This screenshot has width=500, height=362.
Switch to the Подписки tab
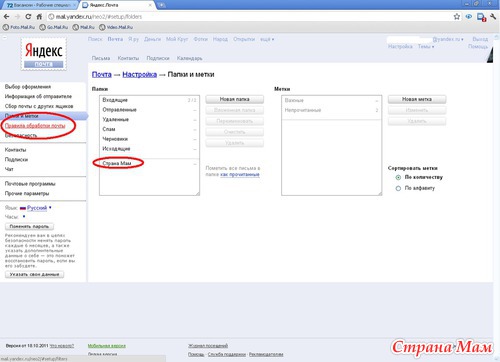[x=158, y=58]
